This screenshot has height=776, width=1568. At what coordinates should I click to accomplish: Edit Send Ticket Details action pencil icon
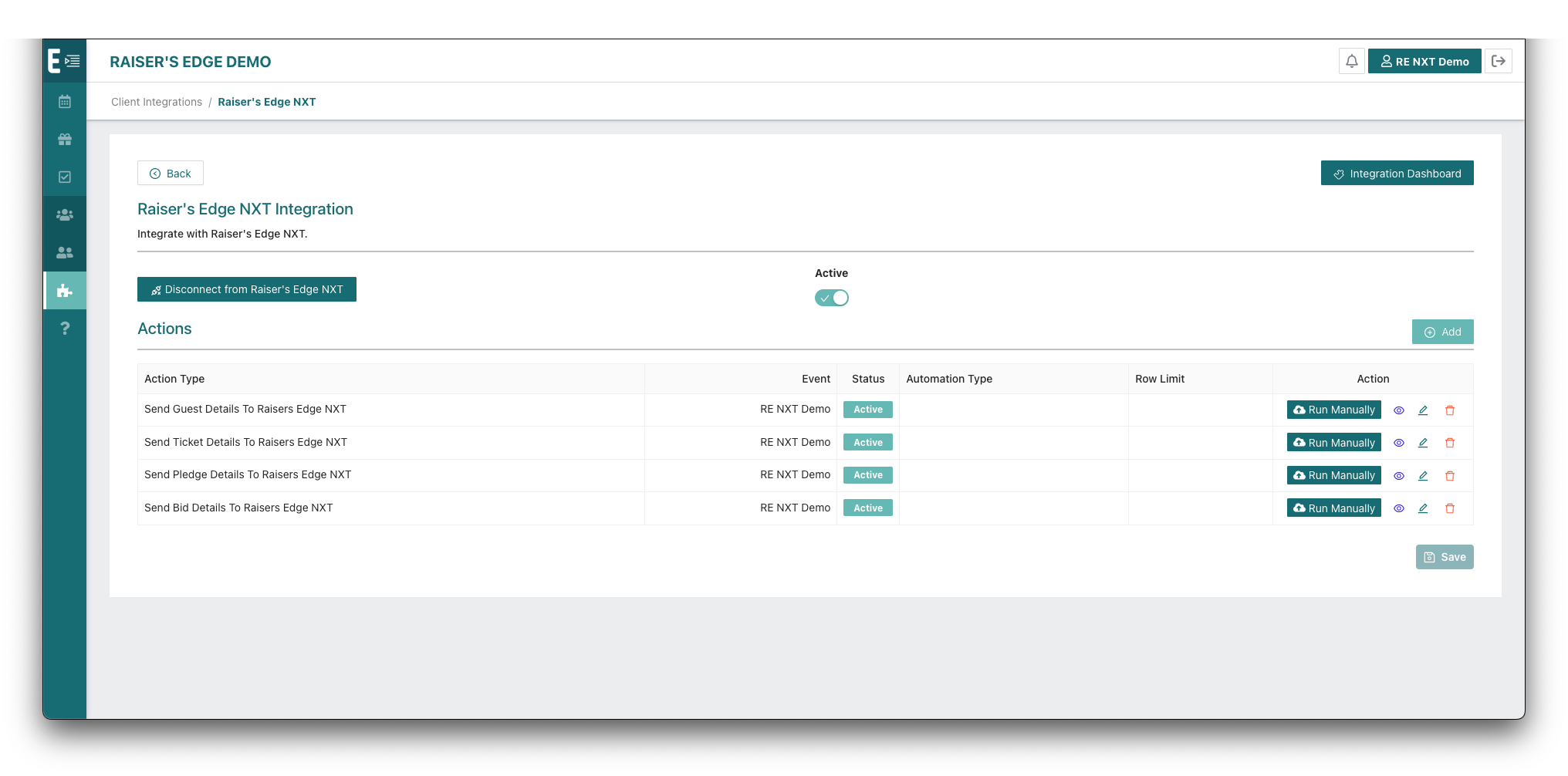[x=1423, y=443]
